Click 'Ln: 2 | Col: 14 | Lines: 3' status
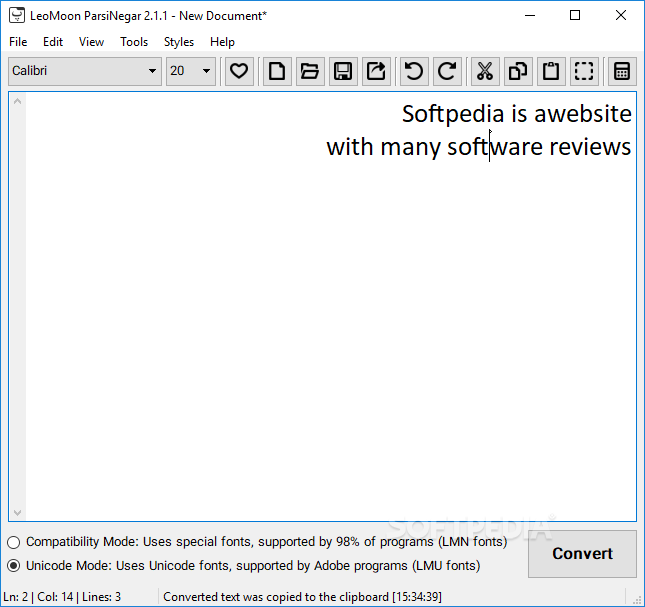The height and width of the screenshot is (607, 645). (62, 597)
